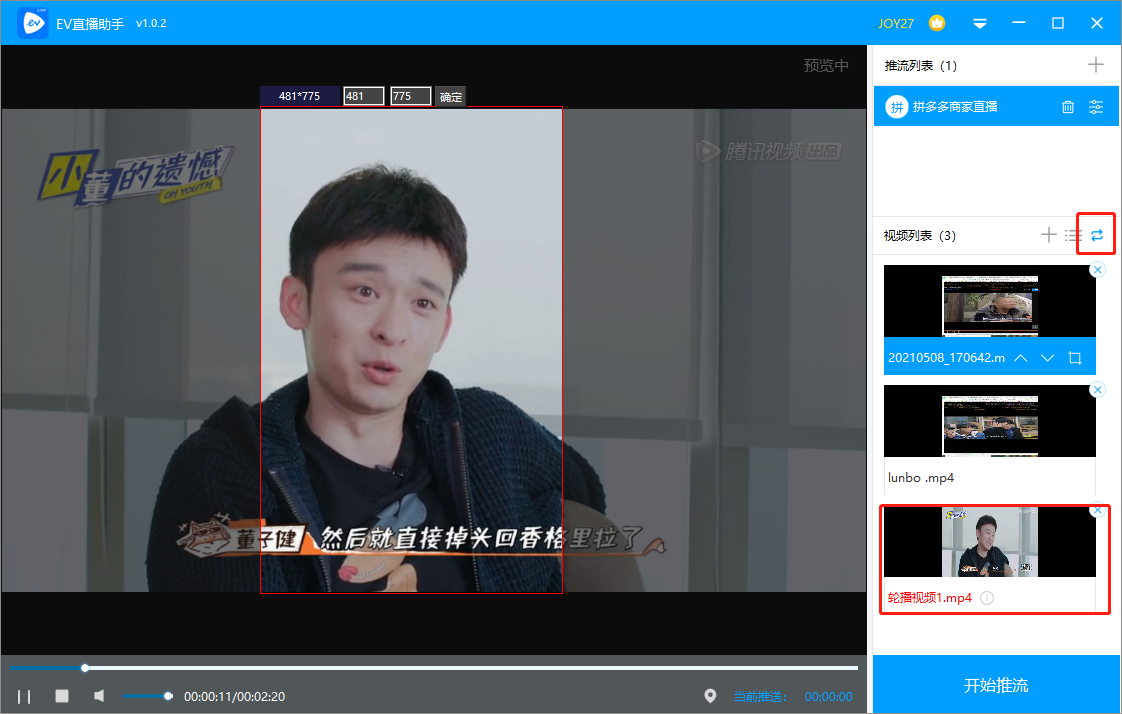
Task: Select the 拼多多商家直播 stream entry
Action: tap(996, 107)
